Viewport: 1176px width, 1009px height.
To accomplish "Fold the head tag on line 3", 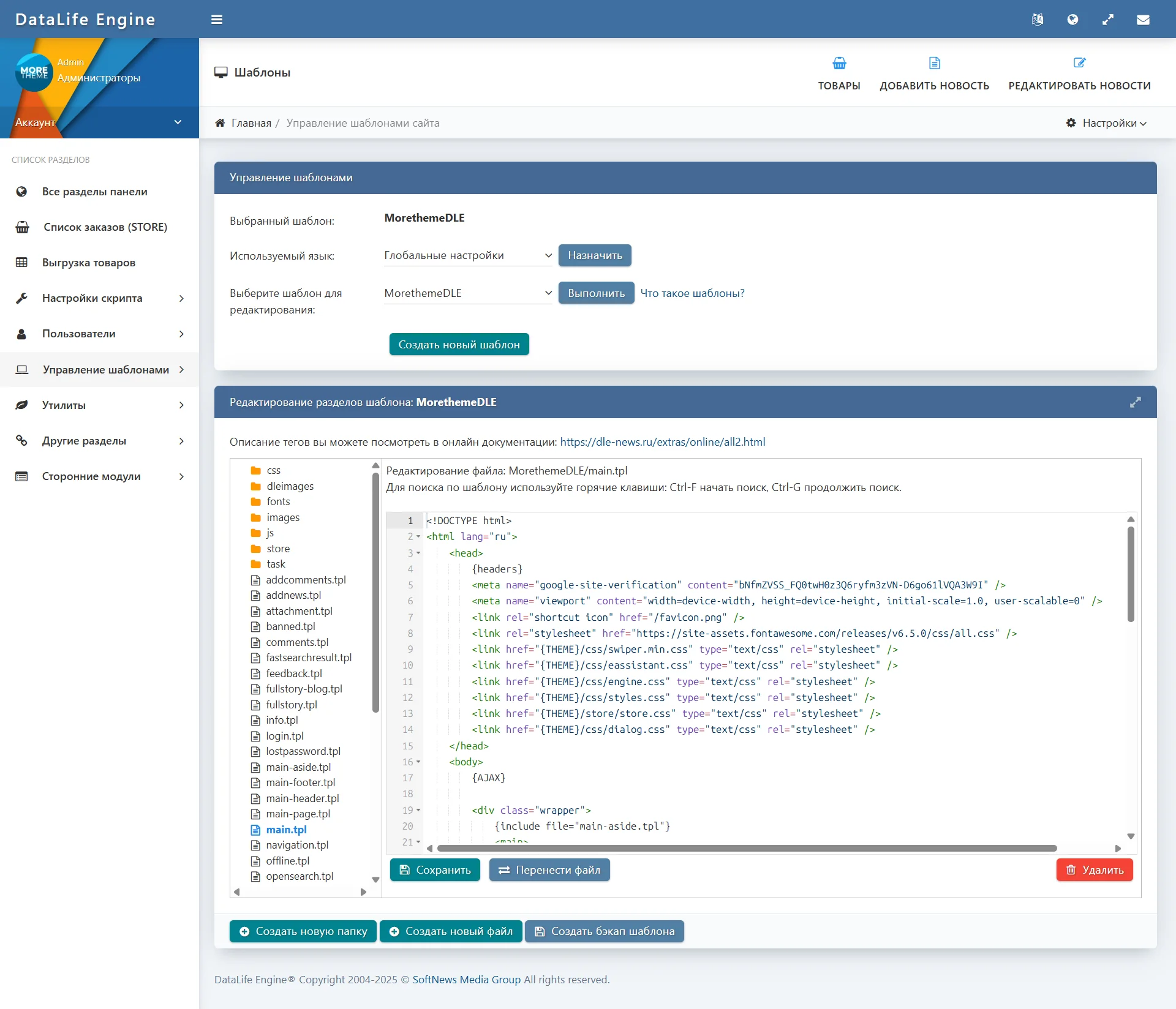I will click(x=418, y=553).
